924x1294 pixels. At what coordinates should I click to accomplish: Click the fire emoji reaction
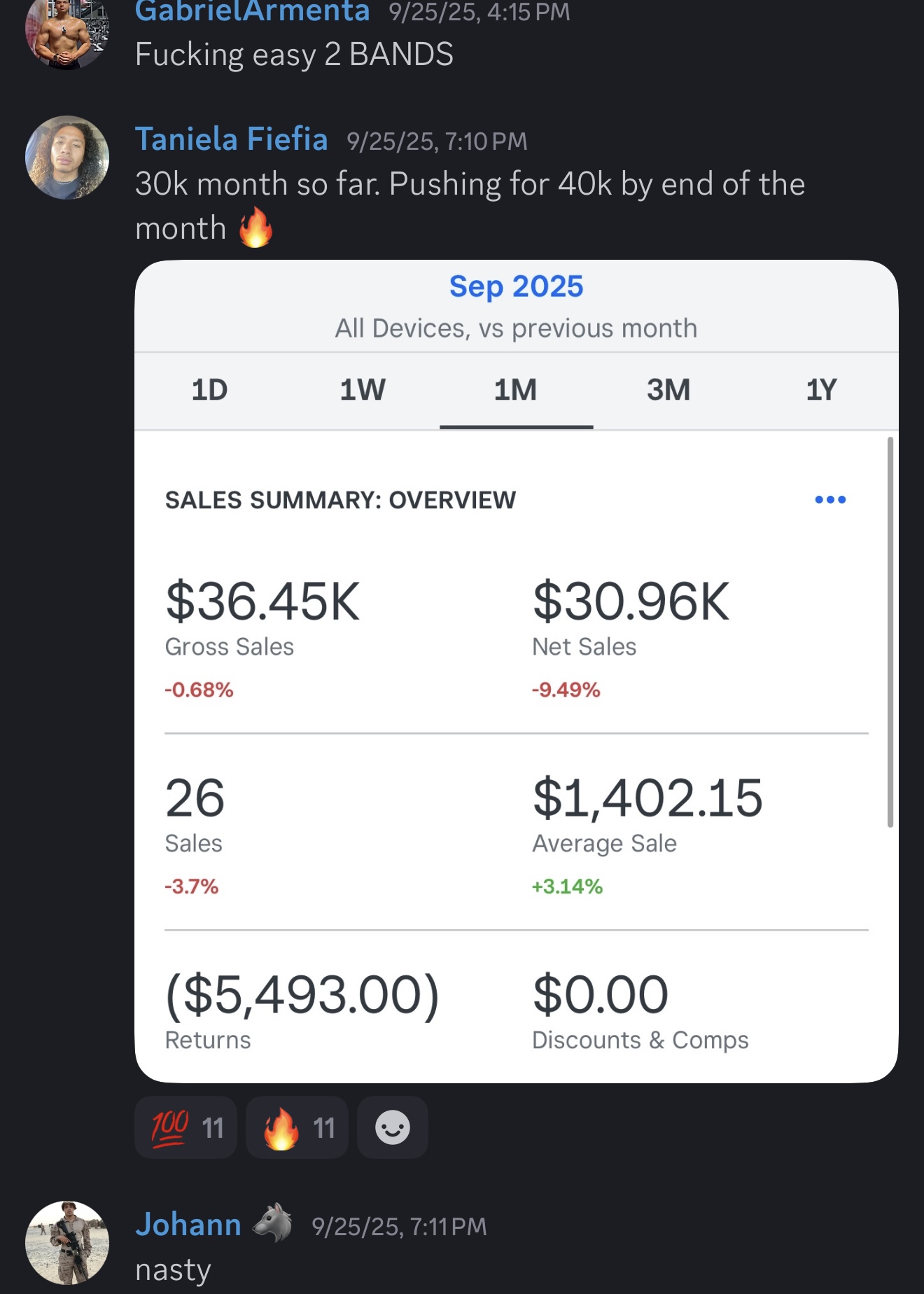tap(297, 1127)
